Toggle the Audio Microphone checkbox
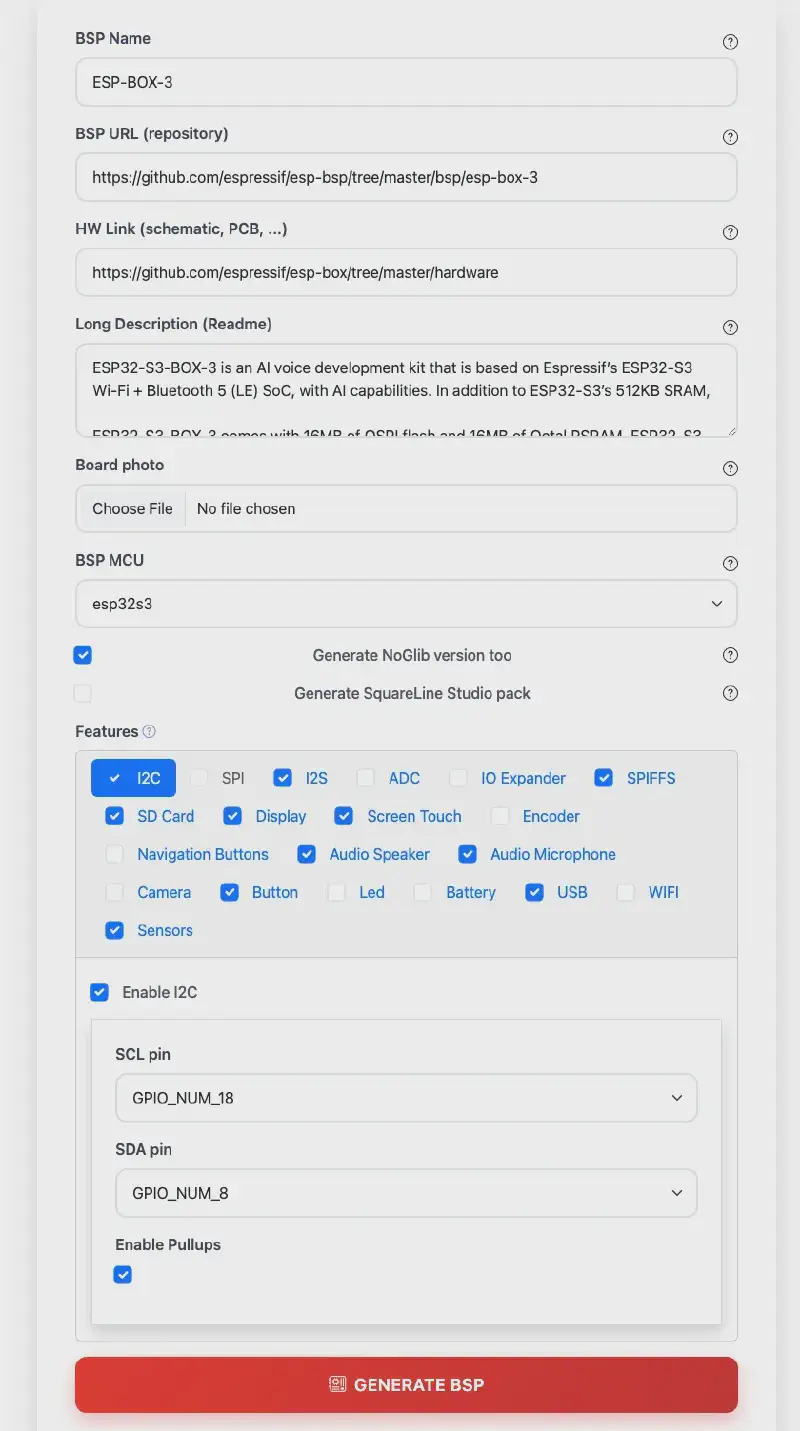 [468, 854]
